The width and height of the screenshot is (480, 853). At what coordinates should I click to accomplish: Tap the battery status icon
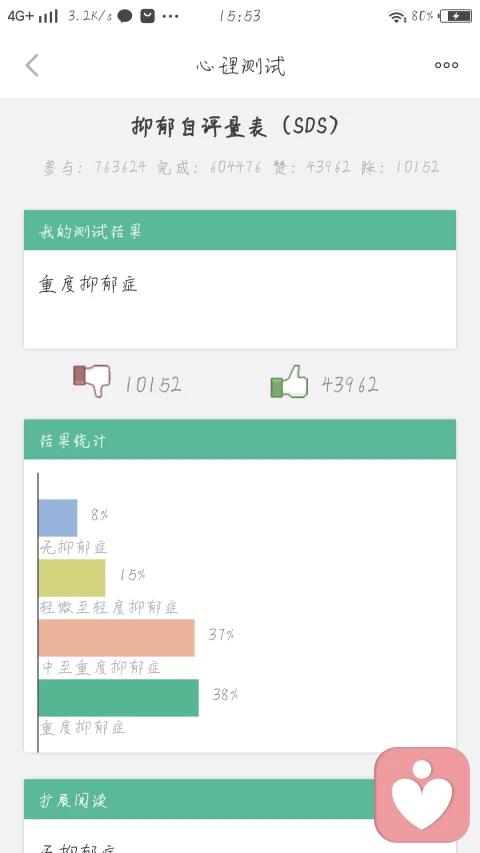pyautogui.click(x=455, y=16)
